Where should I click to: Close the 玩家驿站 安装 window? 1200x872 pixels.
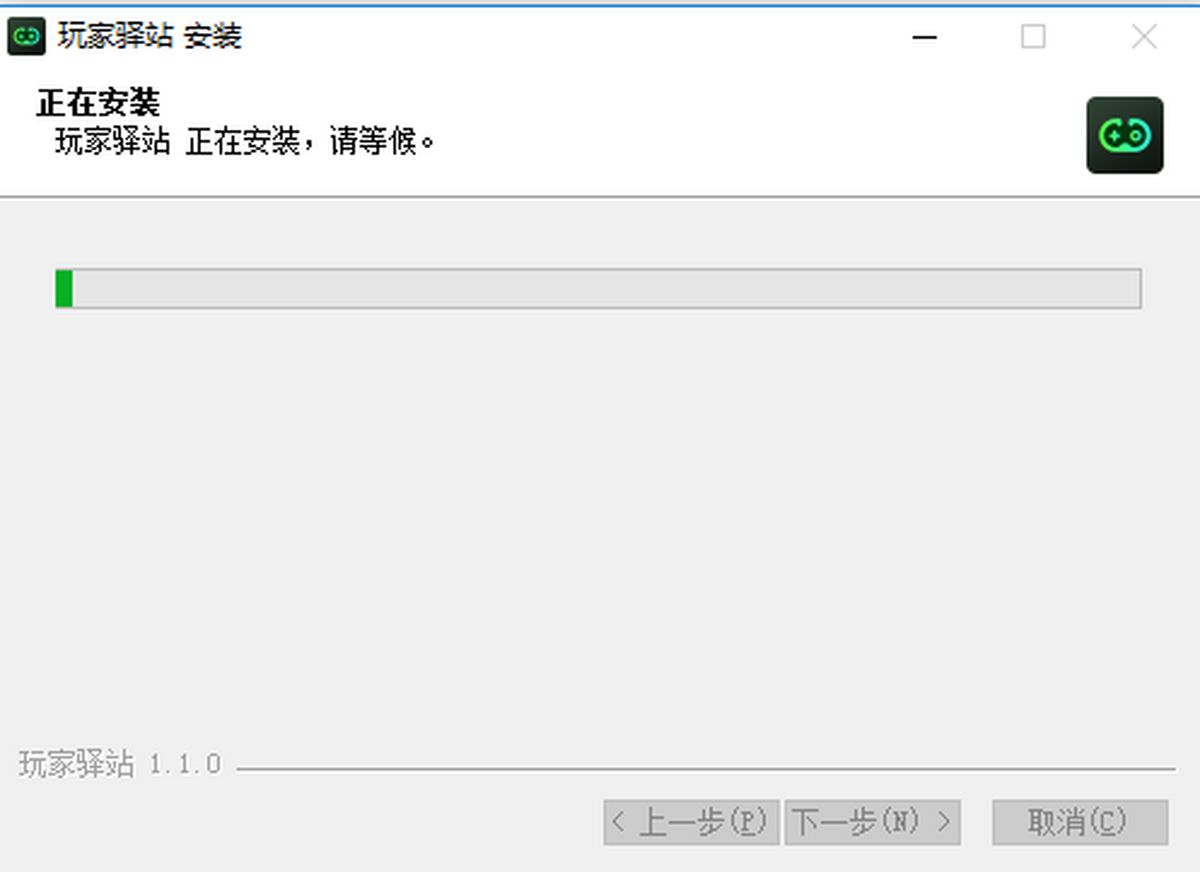(x=1144, y=37)
